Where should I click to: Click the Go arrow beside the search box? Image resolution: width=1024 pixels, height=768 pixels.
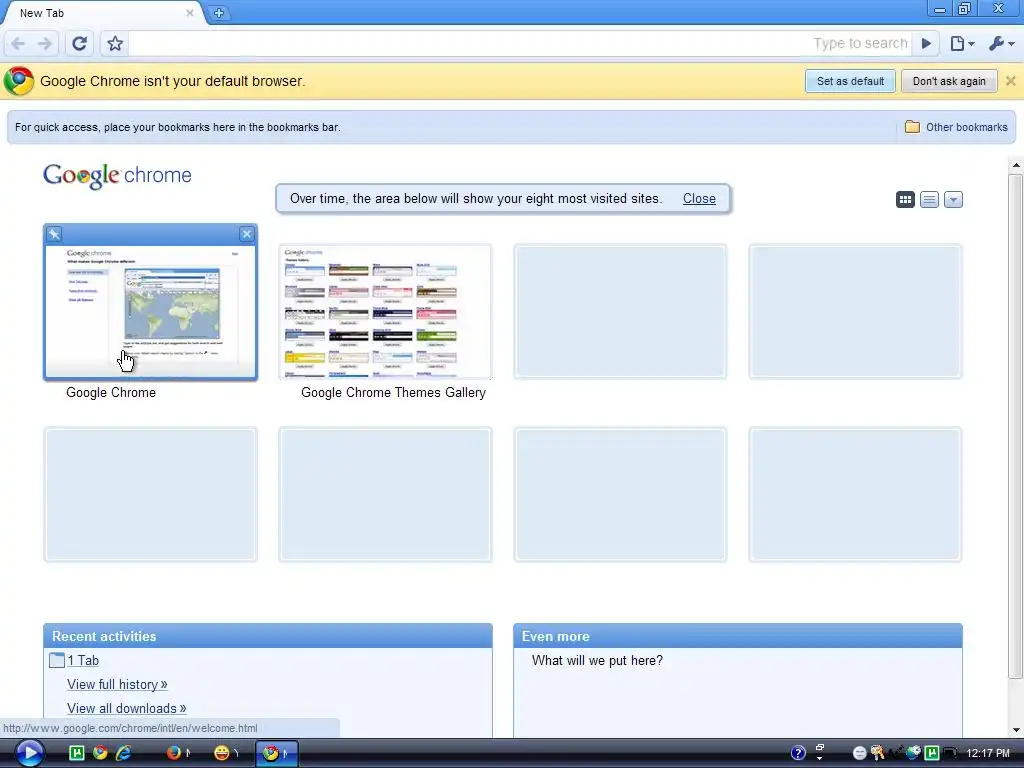926,44
